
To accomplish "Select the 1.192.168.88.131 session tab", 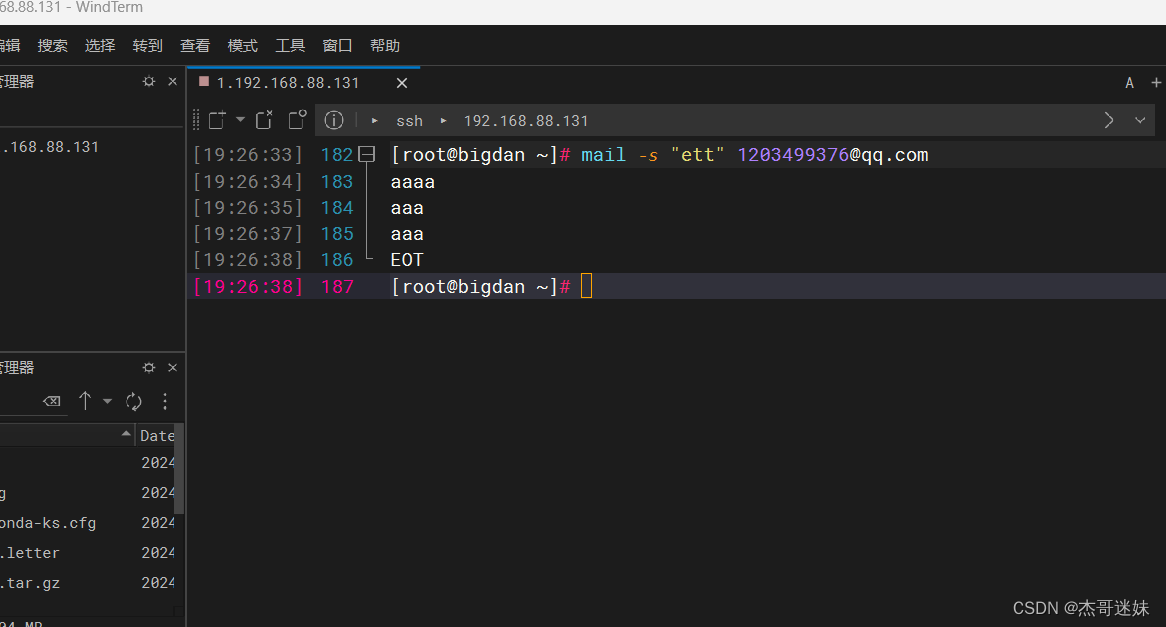I will (290, 83).
